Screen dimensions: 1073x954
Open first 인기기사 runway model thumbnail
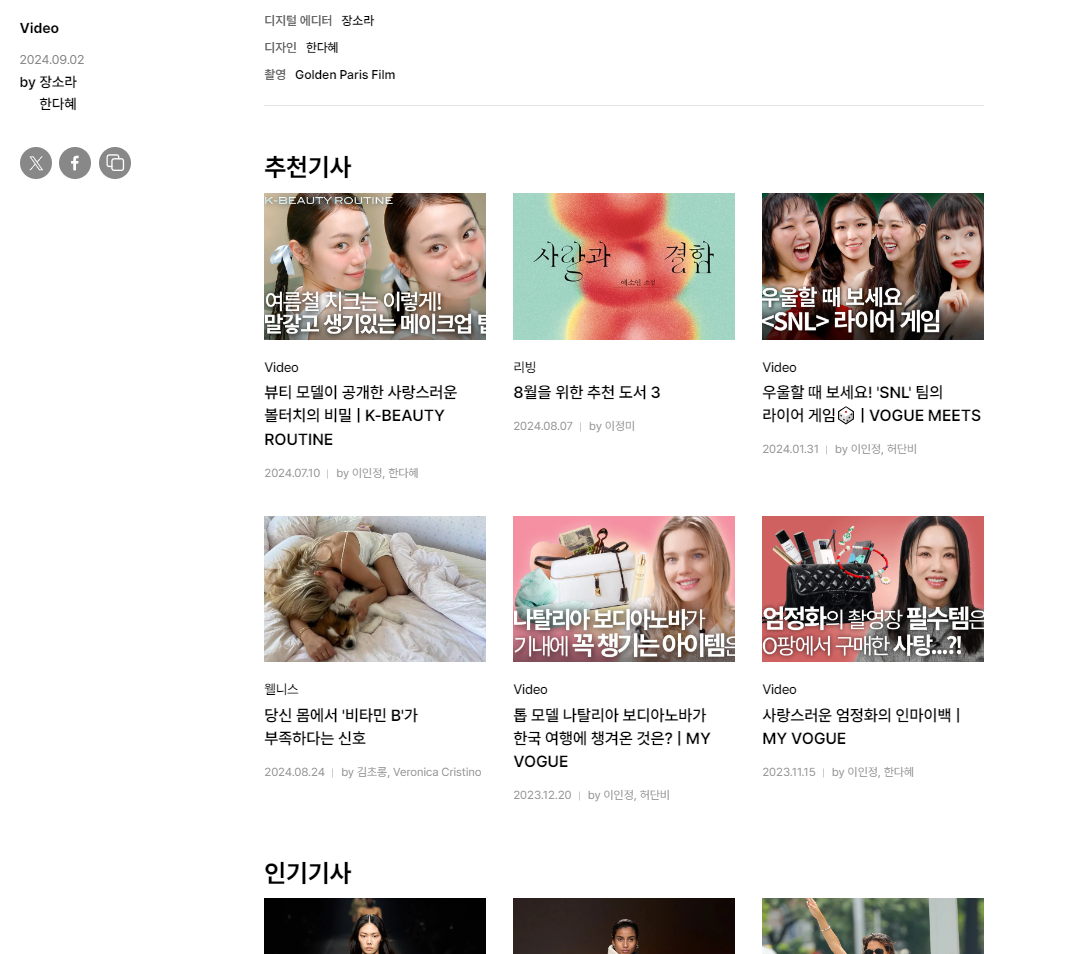[375, 926]
